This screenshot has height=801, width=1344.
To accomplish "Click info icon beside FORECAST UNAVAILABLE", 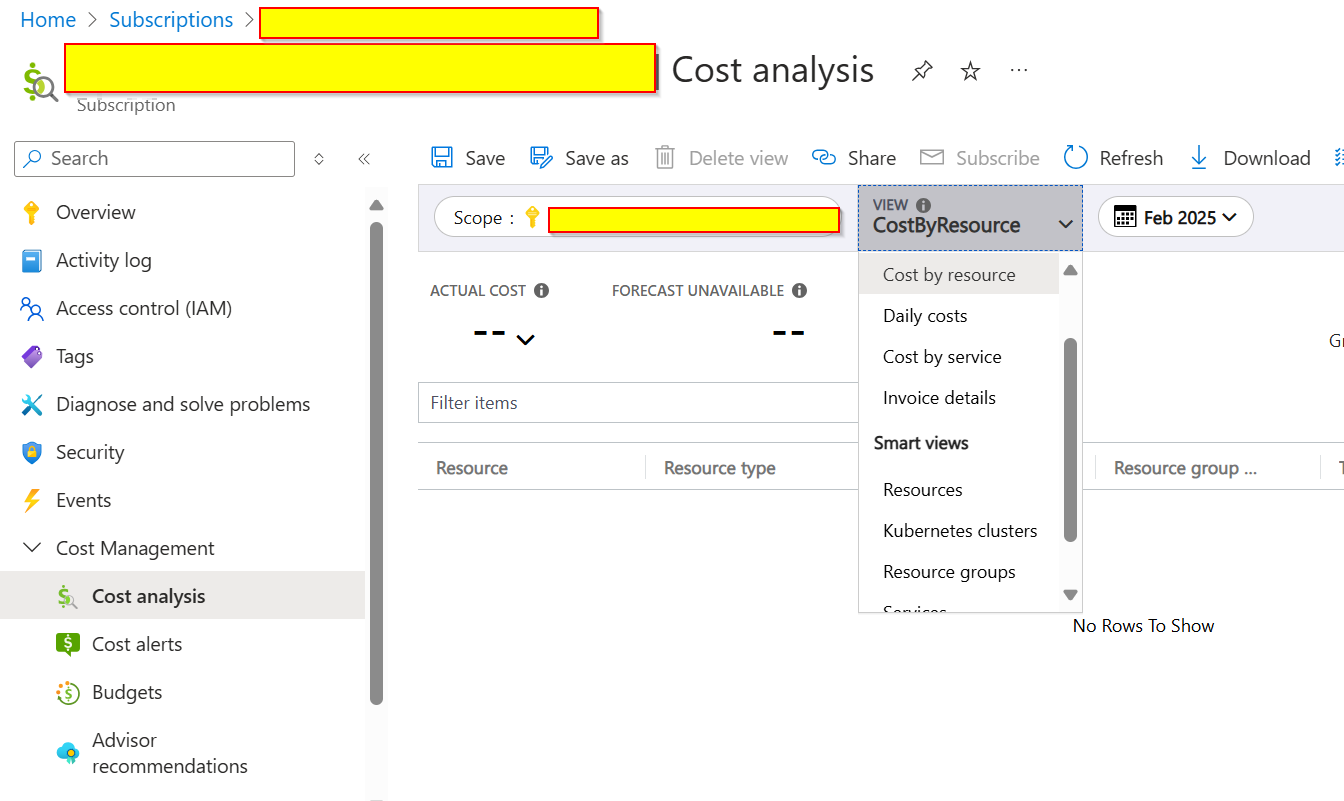I will tap(799, 291).
